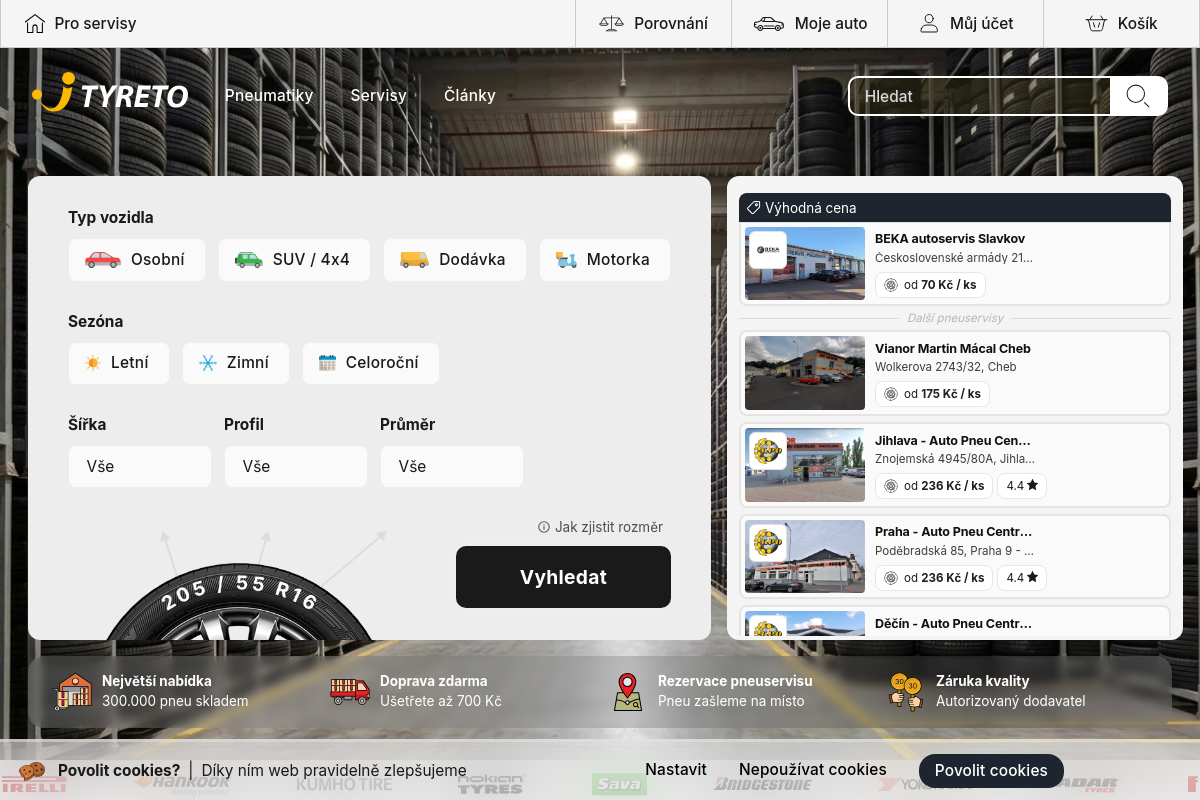
Task: Open Praha - Auto Pneu Centrum listing
Action: click(x=955, y=556)
